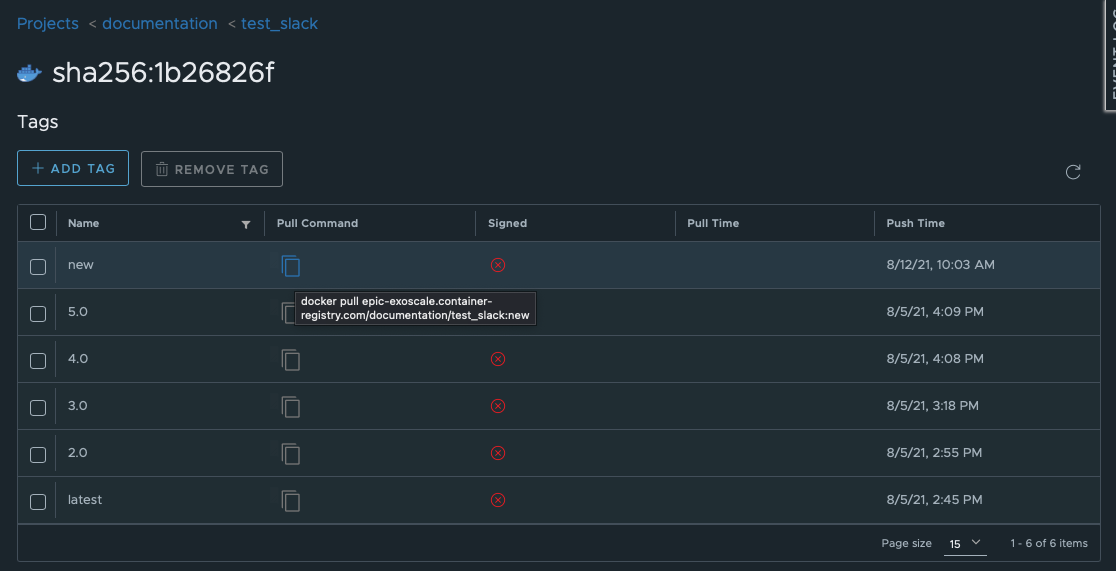The height and width of the screenshot is (571, 1116).
Task: Click the refresh tags icon
Action: tap(1073, 172)
